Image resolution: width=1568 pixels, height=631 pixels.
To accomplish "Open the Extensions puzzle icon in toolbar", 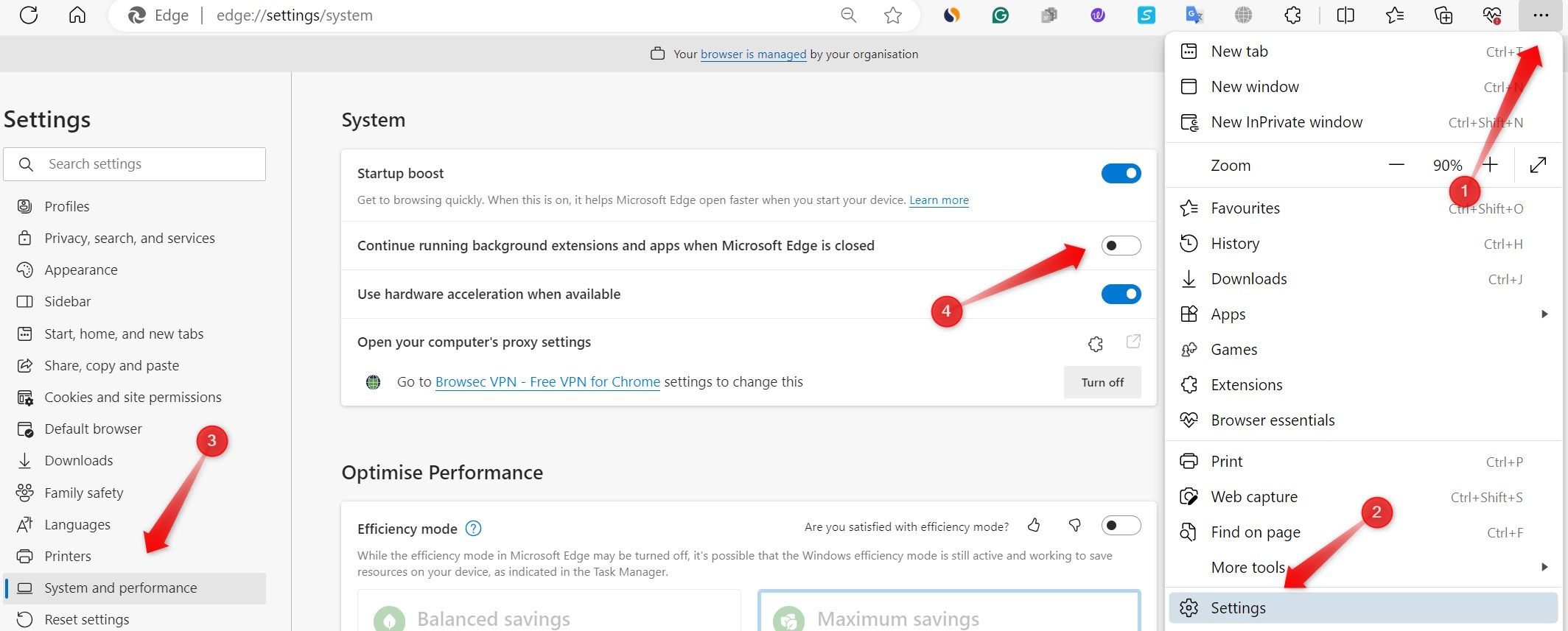I will coord(1292,15).
